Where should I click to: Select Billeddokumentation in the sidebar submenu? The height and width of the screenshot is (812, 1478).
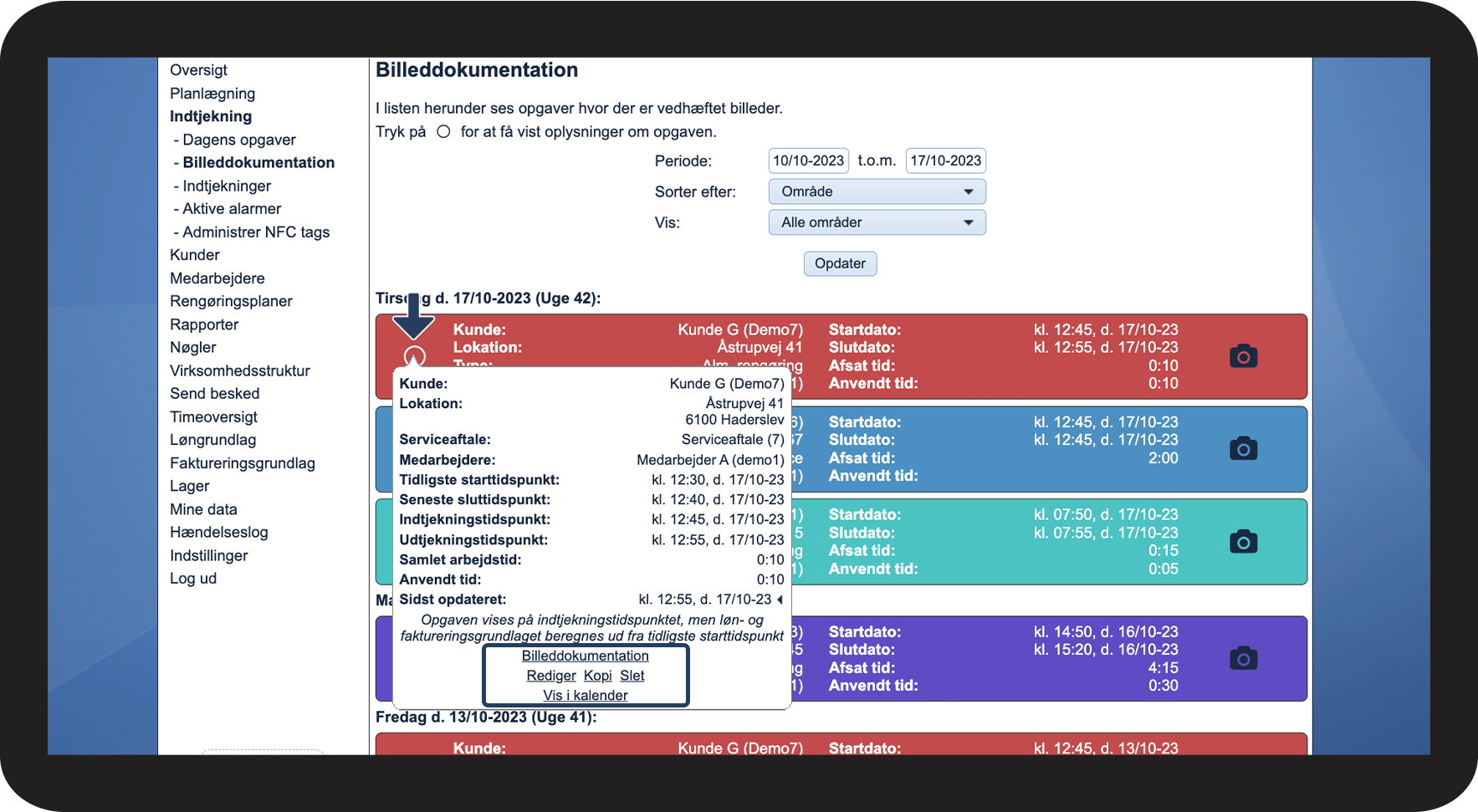coord(258,162)
